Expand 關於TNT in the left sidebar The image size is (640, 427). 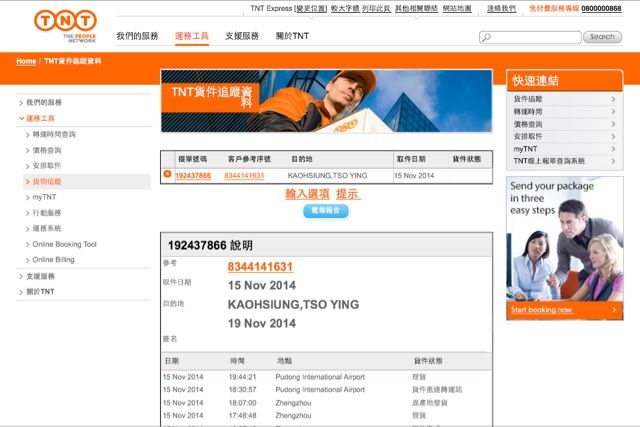click(40, 292)
